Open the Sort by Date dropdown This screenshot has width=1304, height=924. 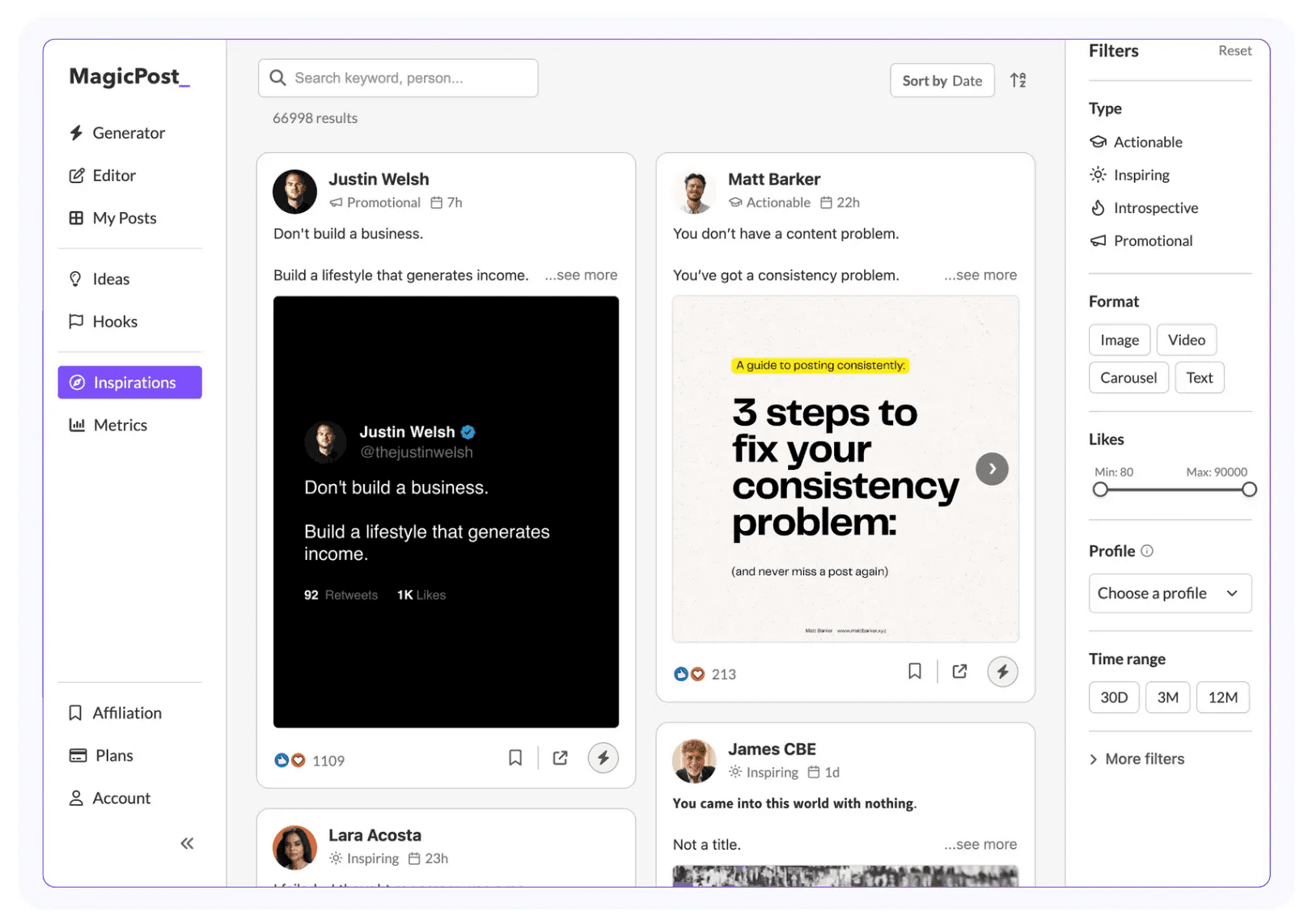click(942, 81)
